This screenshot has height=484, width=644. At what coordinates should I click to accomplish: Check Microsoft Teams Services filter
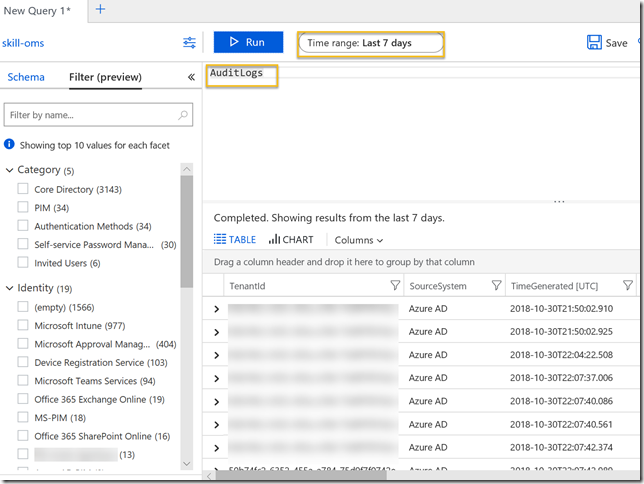point(23,380)
